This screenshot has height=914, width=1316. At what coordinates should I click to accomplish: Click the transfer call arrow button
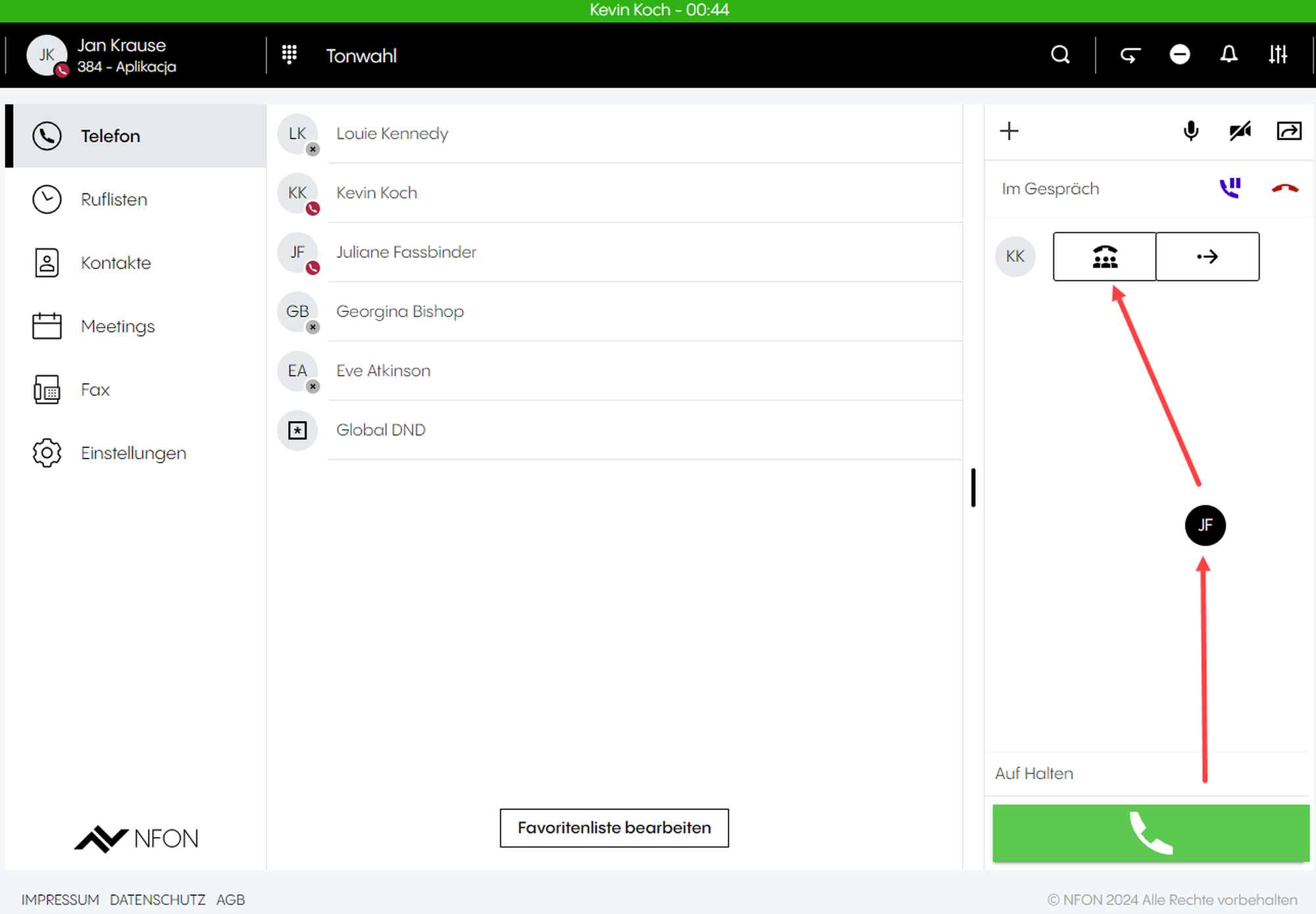coord(1207,257)
